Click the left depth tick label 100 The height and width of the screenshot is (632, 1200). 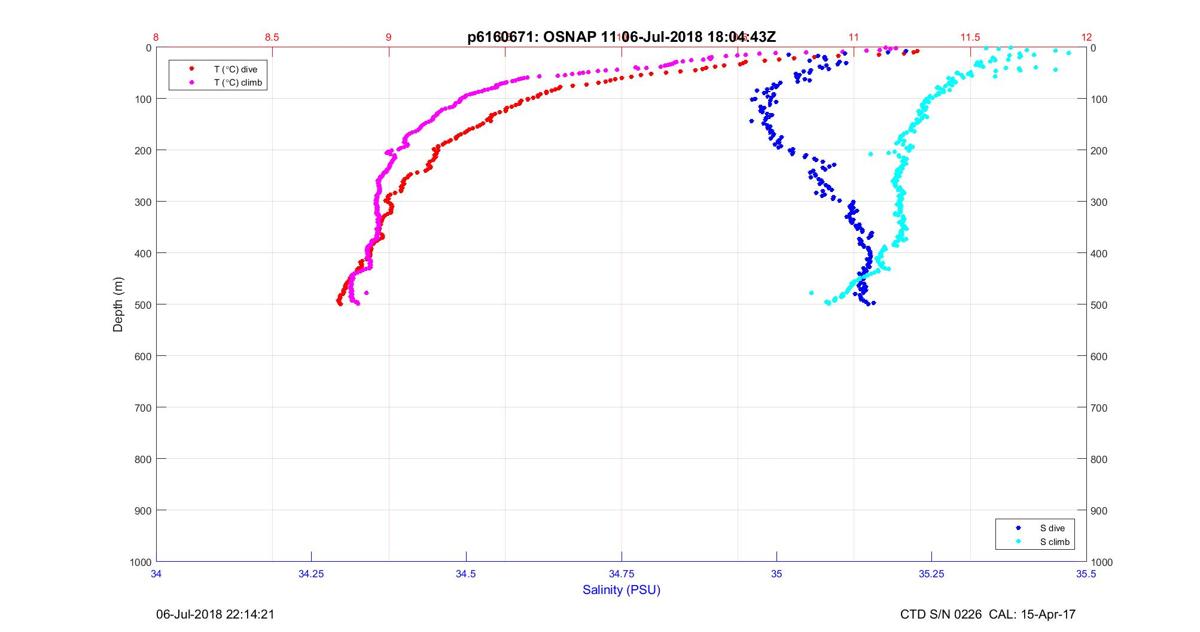(142, 99)
